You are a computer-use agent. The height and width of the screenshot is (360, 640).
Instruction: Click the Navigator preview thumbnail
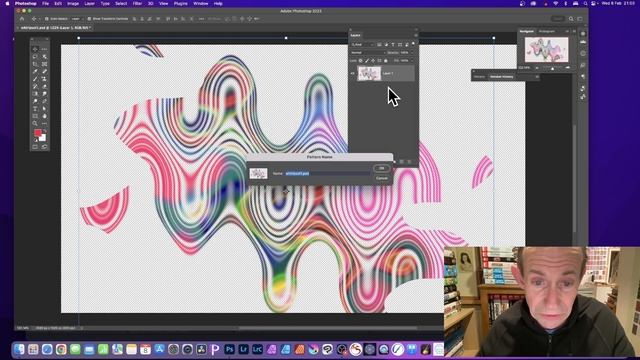[547, 49]
